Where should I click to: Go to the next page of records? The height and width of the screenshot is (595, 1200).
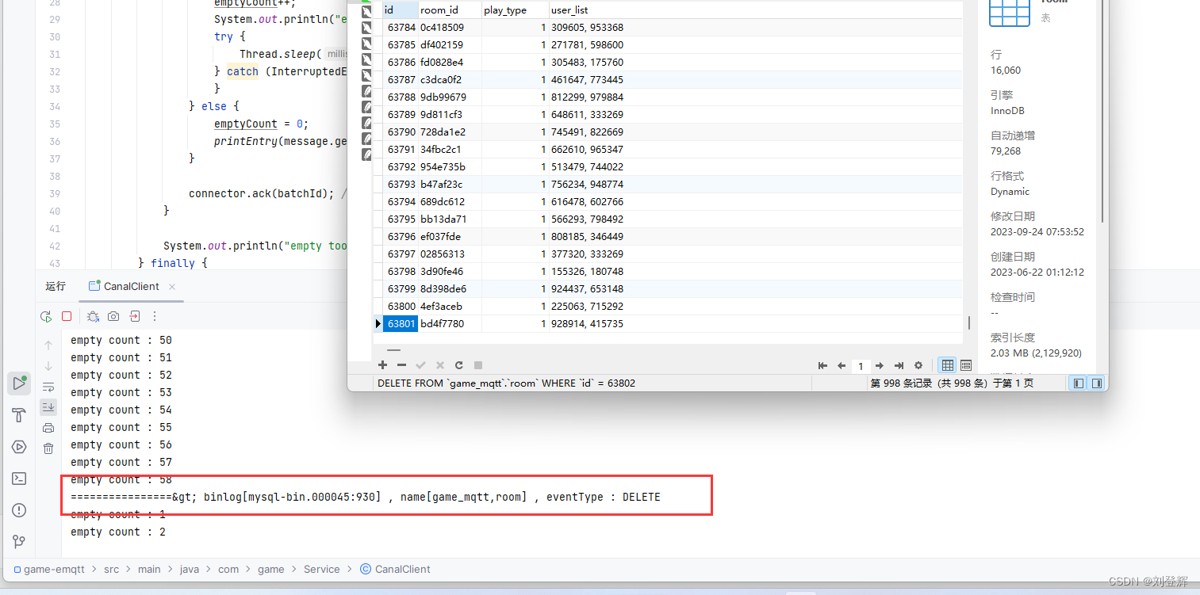[x=880, y=366]
